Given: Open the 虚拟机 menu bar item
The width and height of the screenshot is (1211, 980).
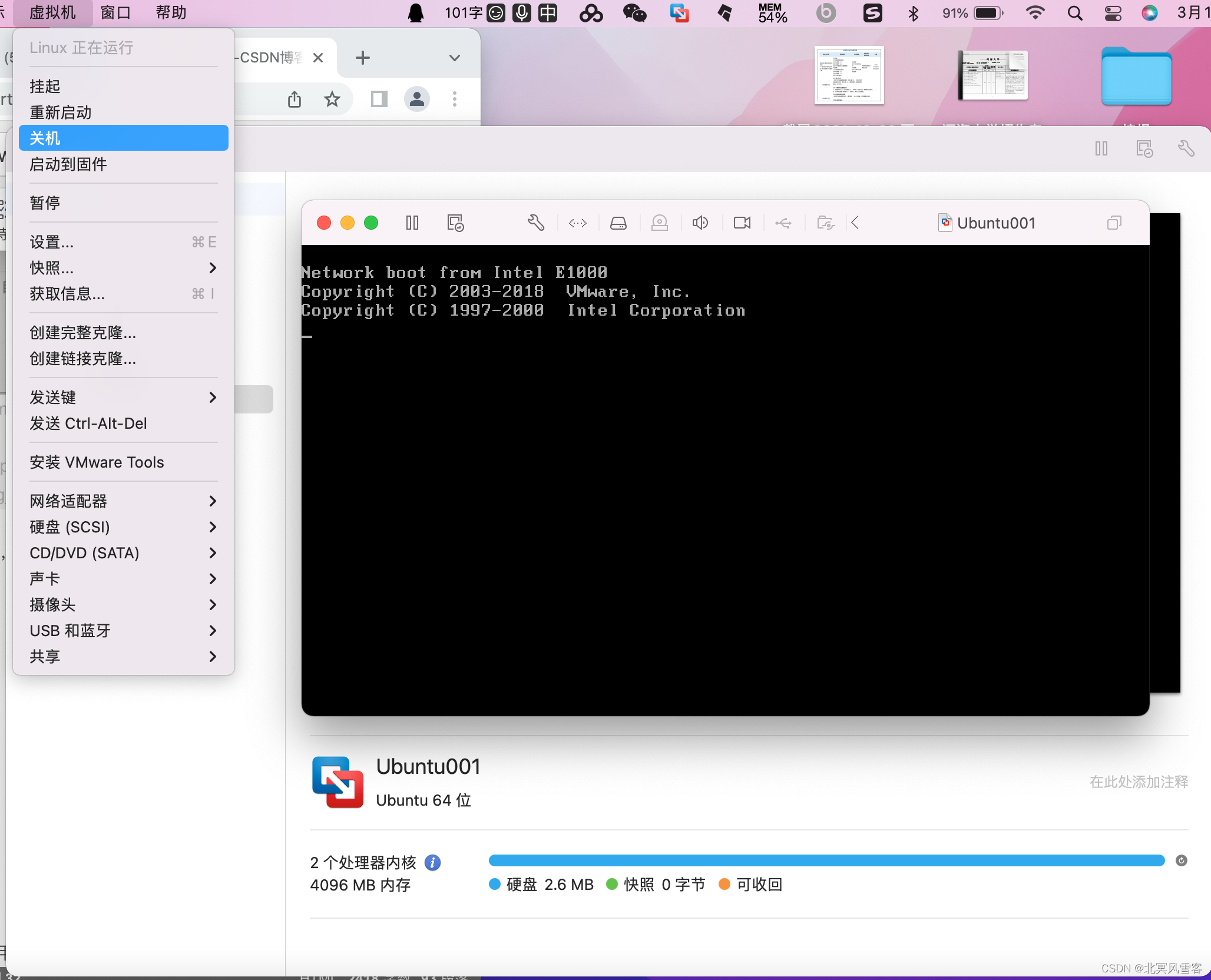Looking at the screenshot, I should point(52,12).
